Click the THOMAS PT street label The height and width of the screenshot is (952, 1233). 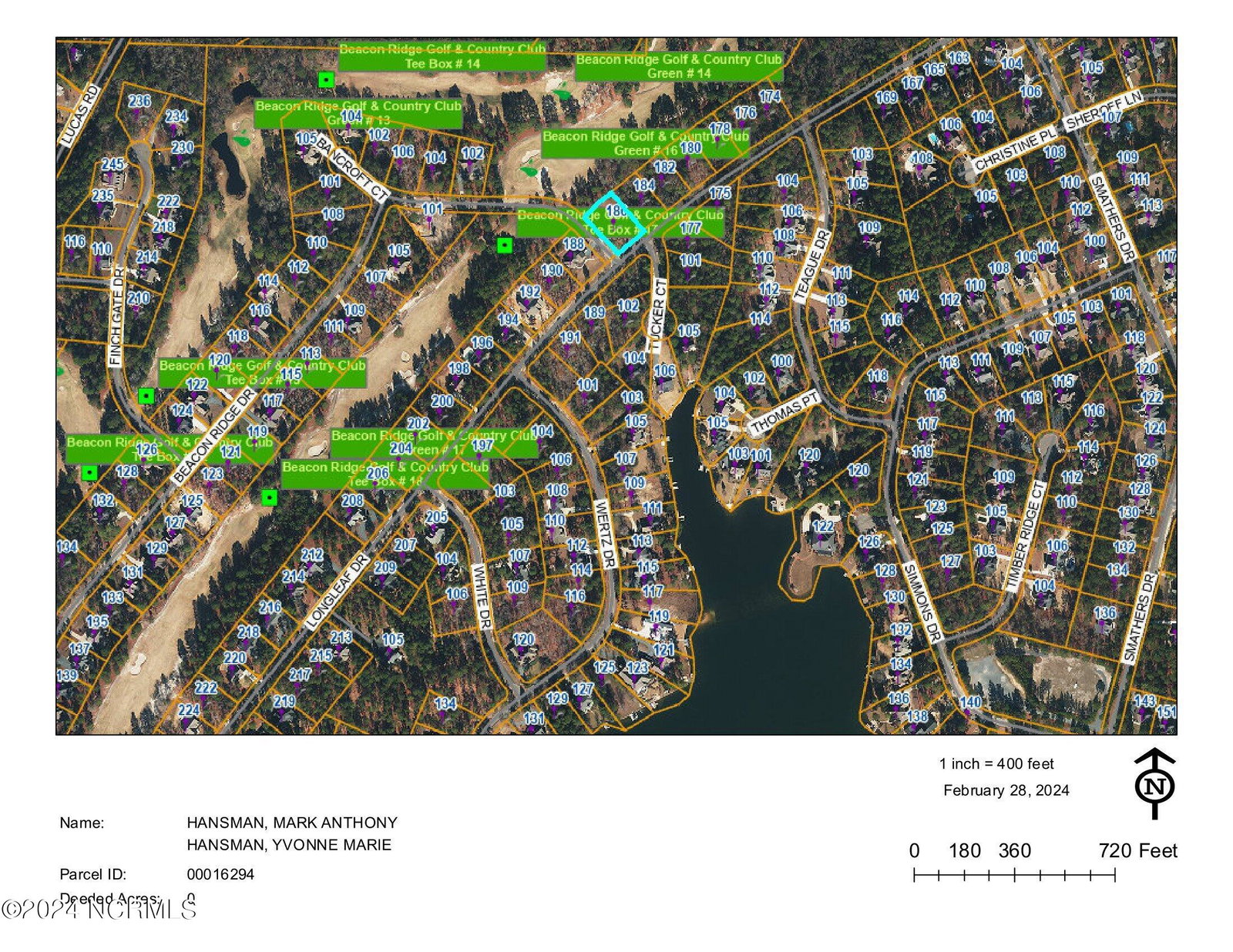coord(784,414)
